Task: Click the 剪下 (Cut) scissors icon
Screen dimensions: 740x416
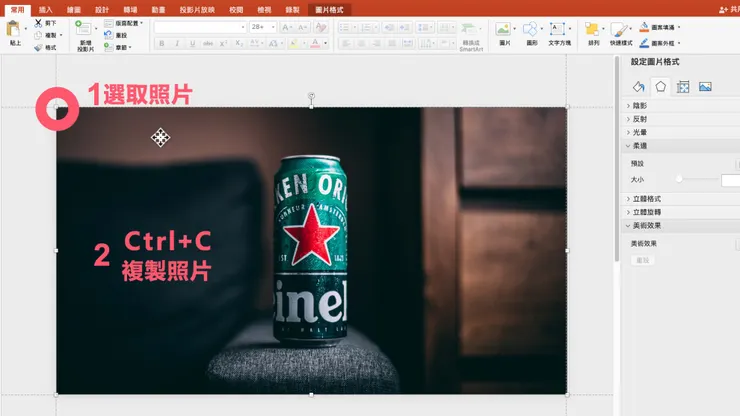Action: tap(38, 23)
